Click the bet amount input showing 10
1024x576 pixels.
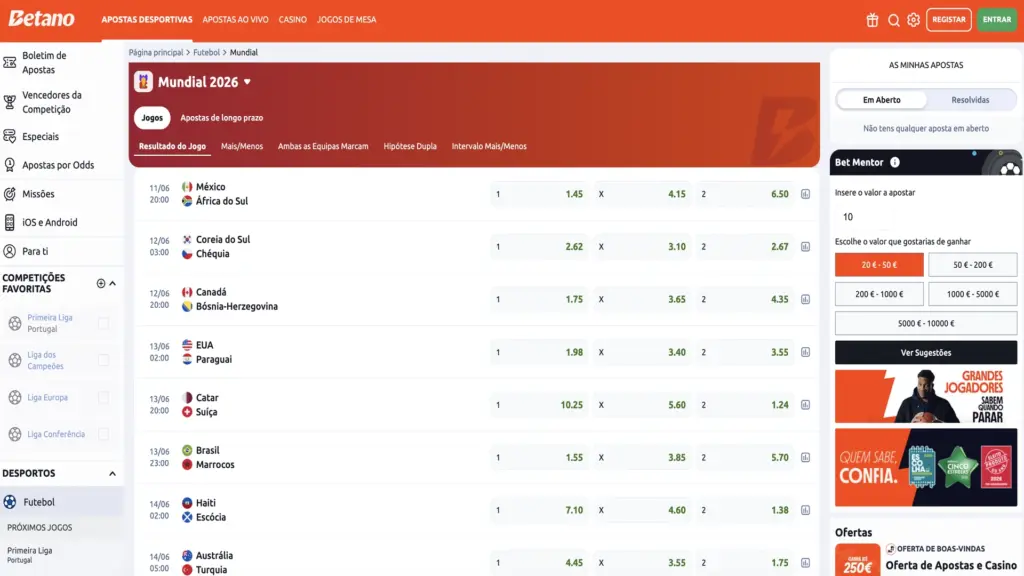(x=925, y=217)
